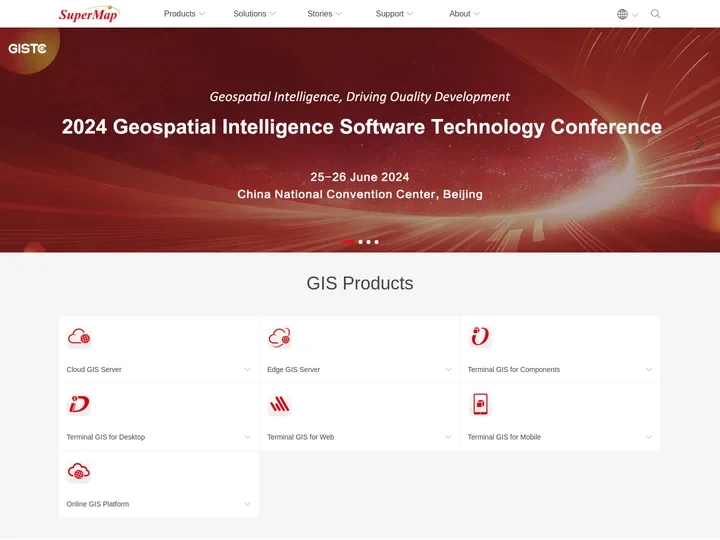Click Terminal GIS for Mobile label
The image size is (720, 540).
point(504,437)
